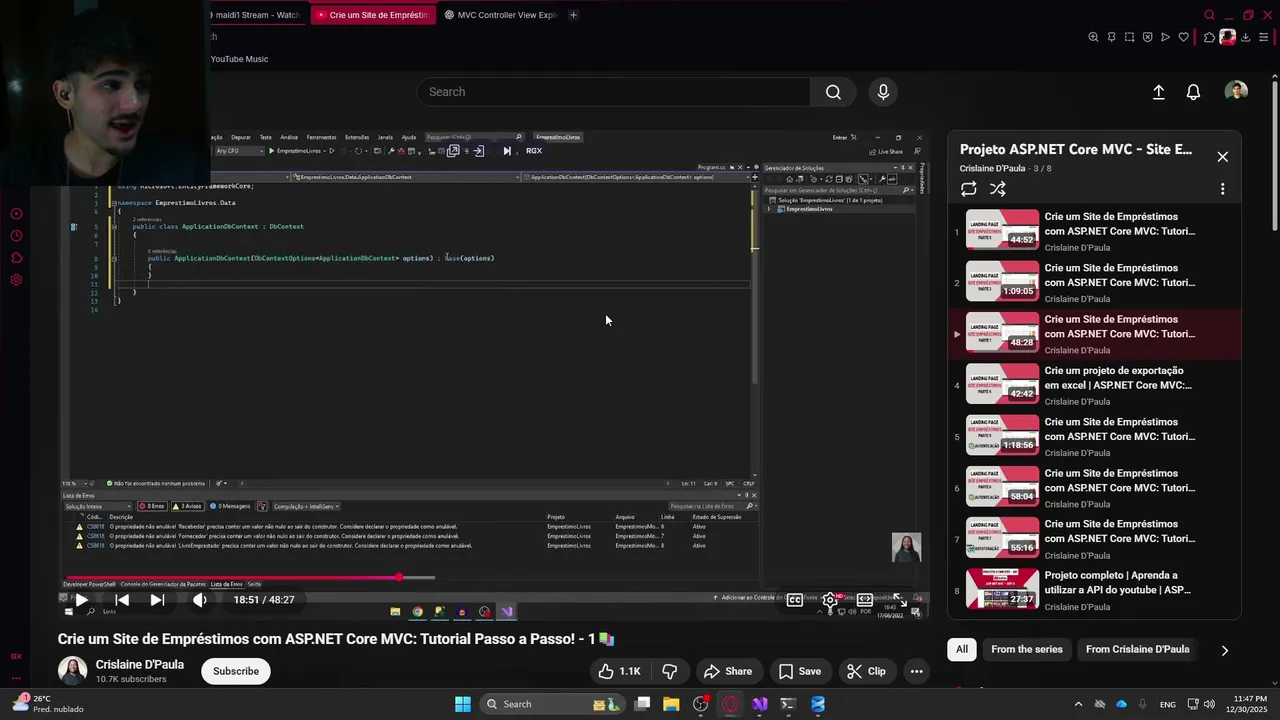Open more actions menu below video
The image size is (1280, 720).
[x=916, y=671]
